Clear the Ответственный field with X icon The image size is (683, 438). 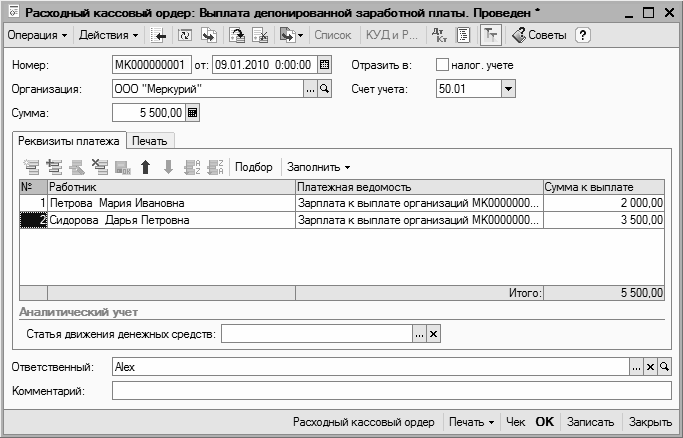(650, 368)
